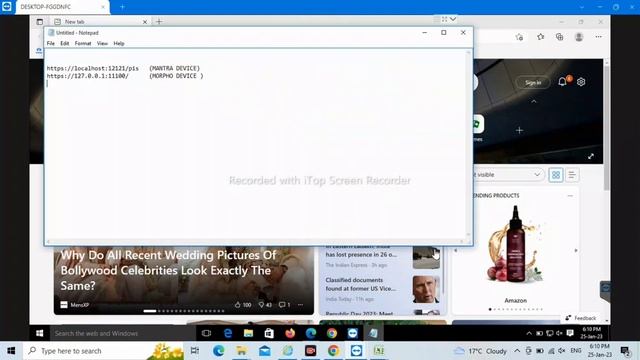Open comments on the MensXP article
This screenshot has height=360, width=640.
284,305
